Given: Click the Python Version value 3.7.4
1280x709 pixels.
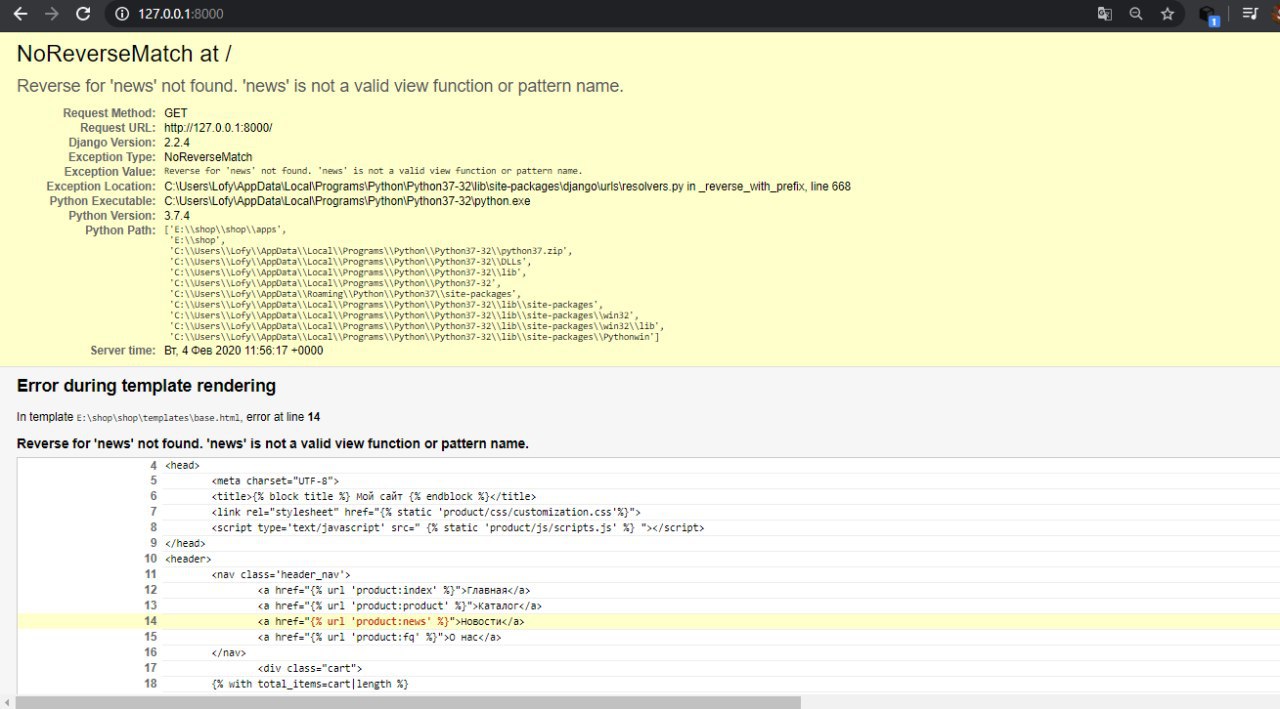Looking at the screenshot, I should [177, 216].
